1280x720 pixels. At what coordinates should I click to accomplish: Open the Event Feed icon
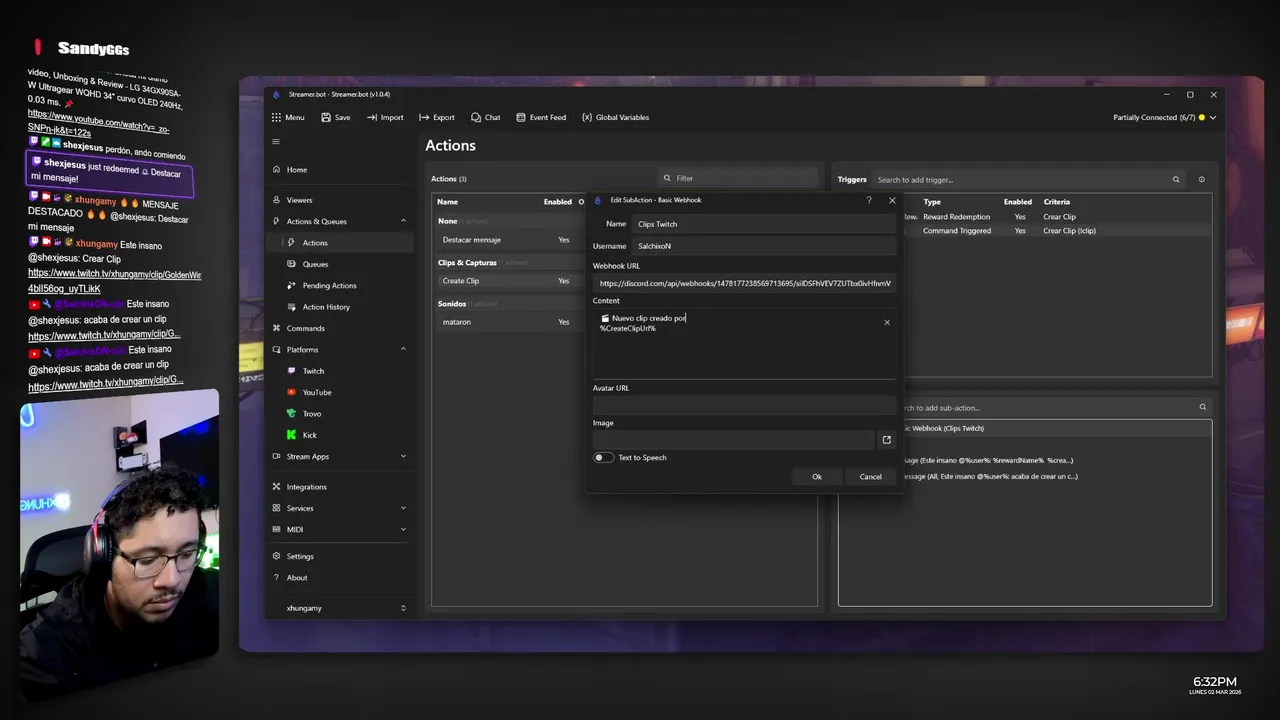click(x=521, y=117)
